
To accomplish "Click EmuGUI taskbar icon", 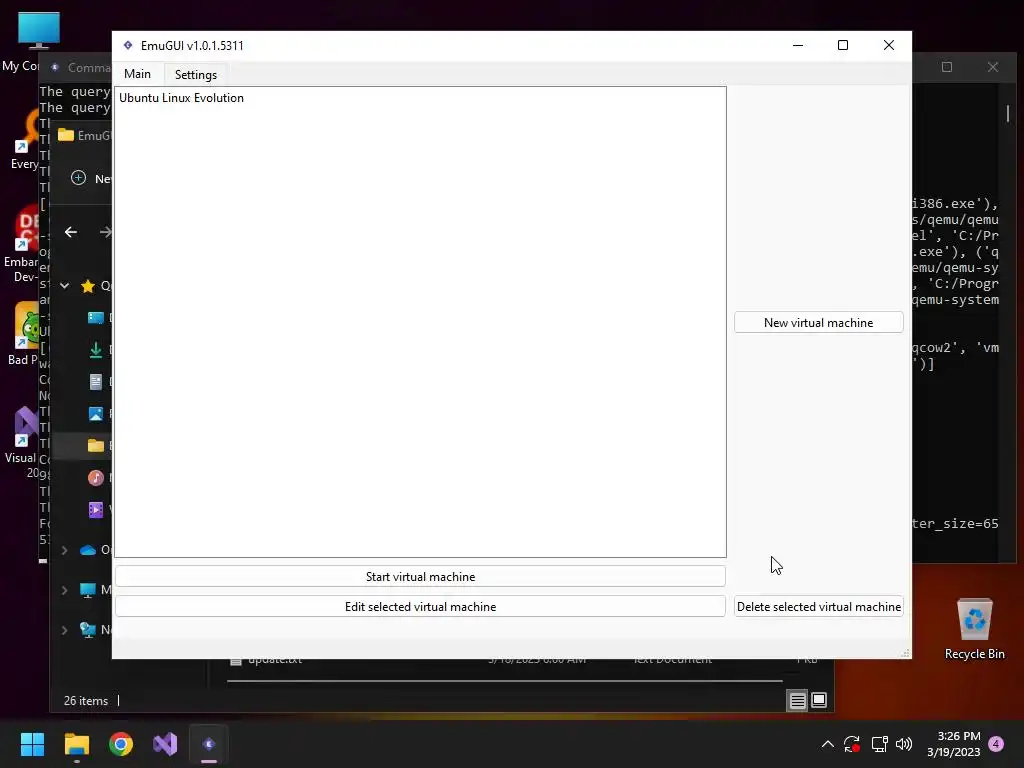I will pos(209,744).
